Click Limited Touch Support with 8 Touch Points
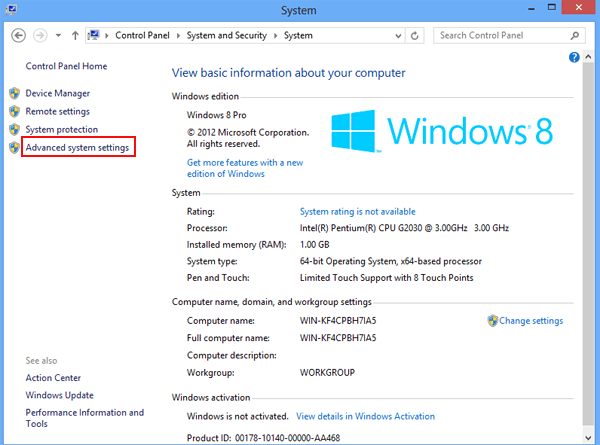600x445 pixels. (x=386, y=278)
